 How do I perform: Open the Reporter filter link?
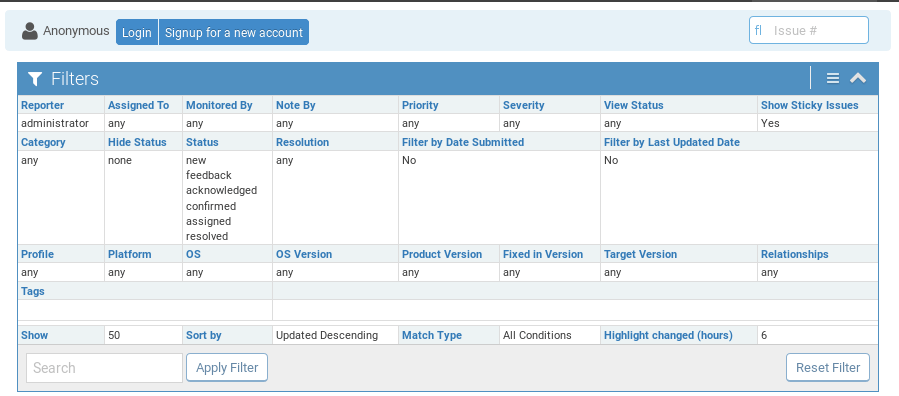point(42,105)
